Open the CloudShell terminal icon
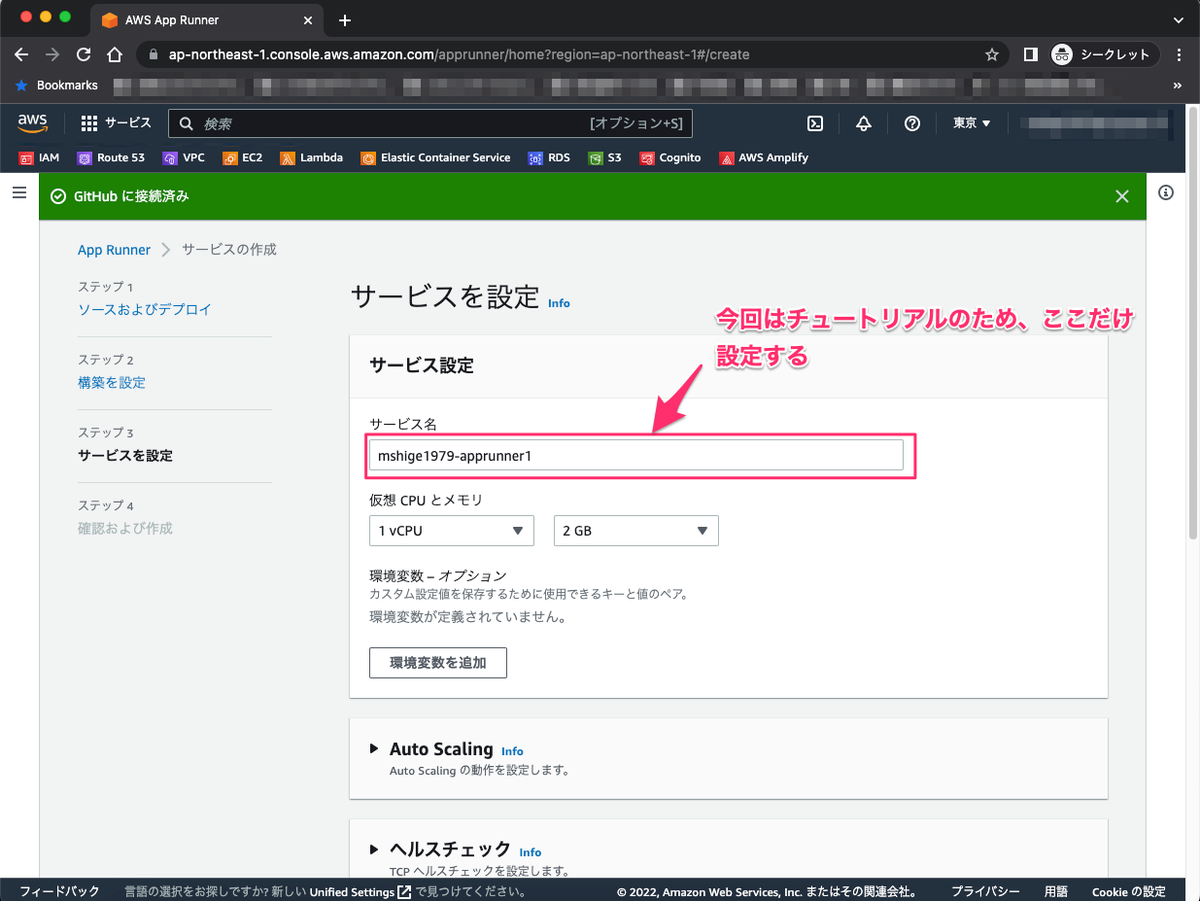This screenshot has height=901, width=1200. tap(815, 123)
